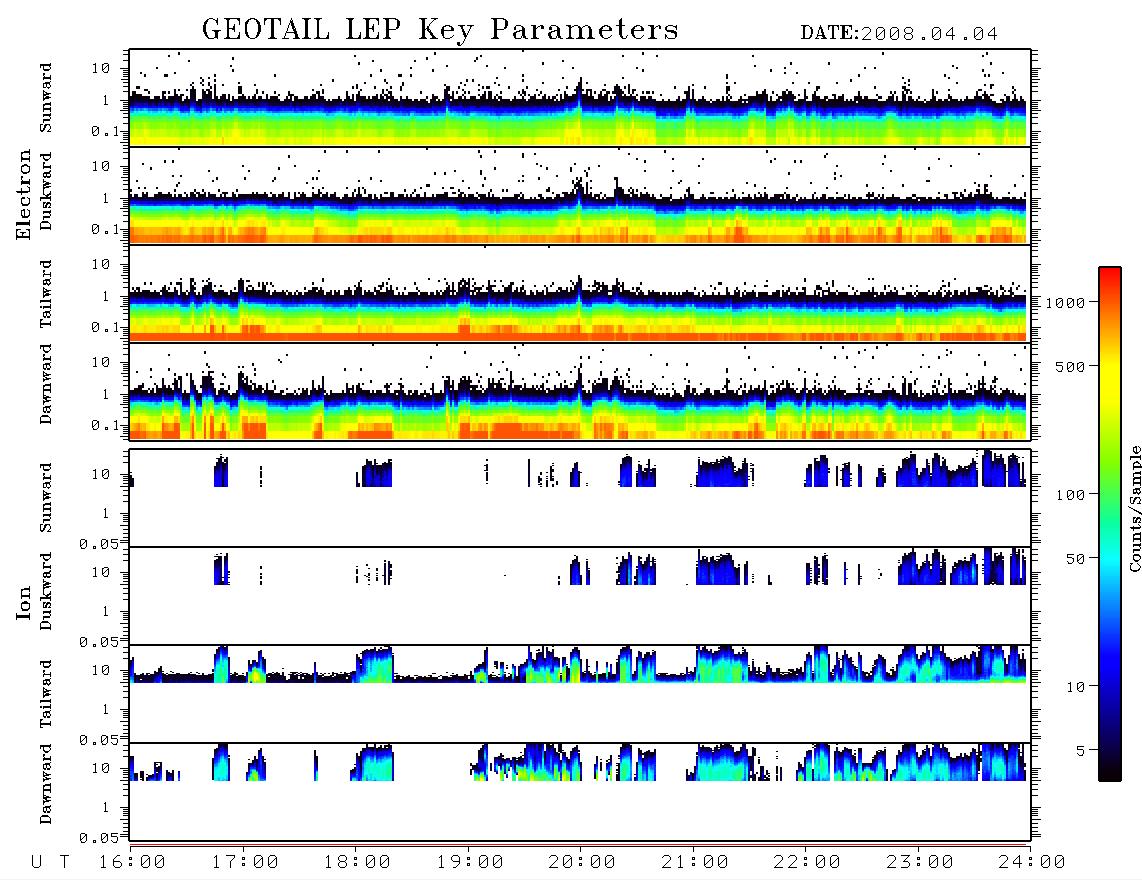This screenshot has height=880, width=1142.
Task: Click the "18:00" time tick label
Action: coord(358,863)
